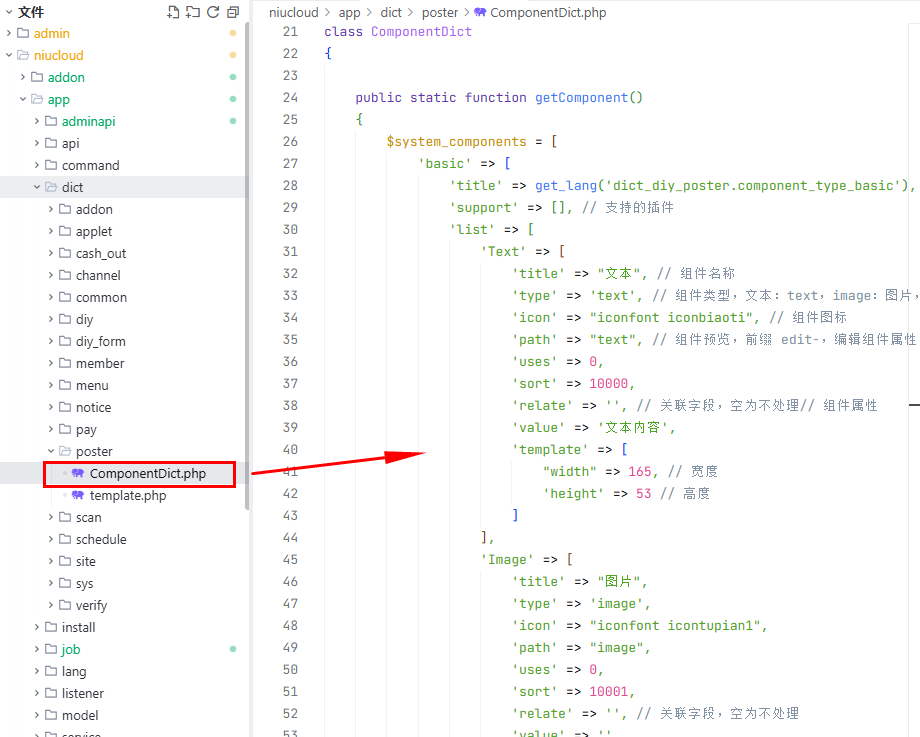Collapse the dict folder chevron
Screen dimensions: 920x737
tap(37, 187)
